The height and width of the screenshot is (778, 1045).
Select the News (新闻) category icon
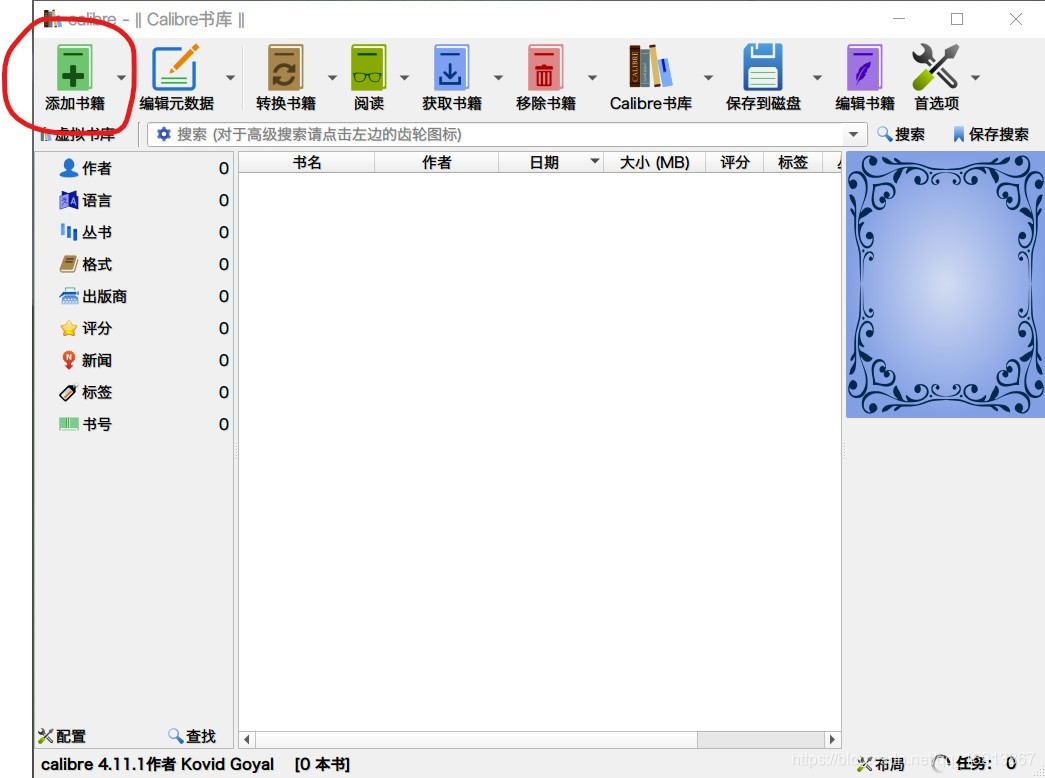[x=69, y=360]
